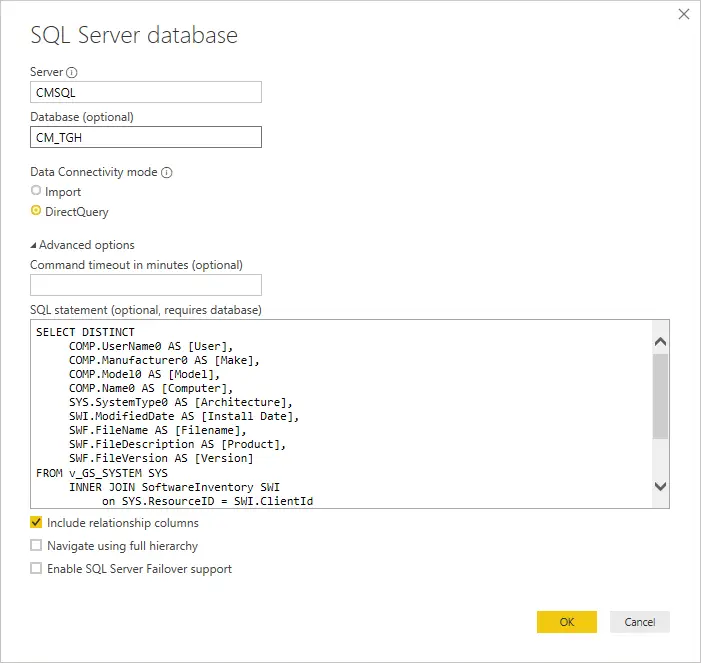Click the on SYS.ResourceID = SWI.ClientId line
This screenshot has height=663, width=701.
pyautogui.click(x=207, y=501)
